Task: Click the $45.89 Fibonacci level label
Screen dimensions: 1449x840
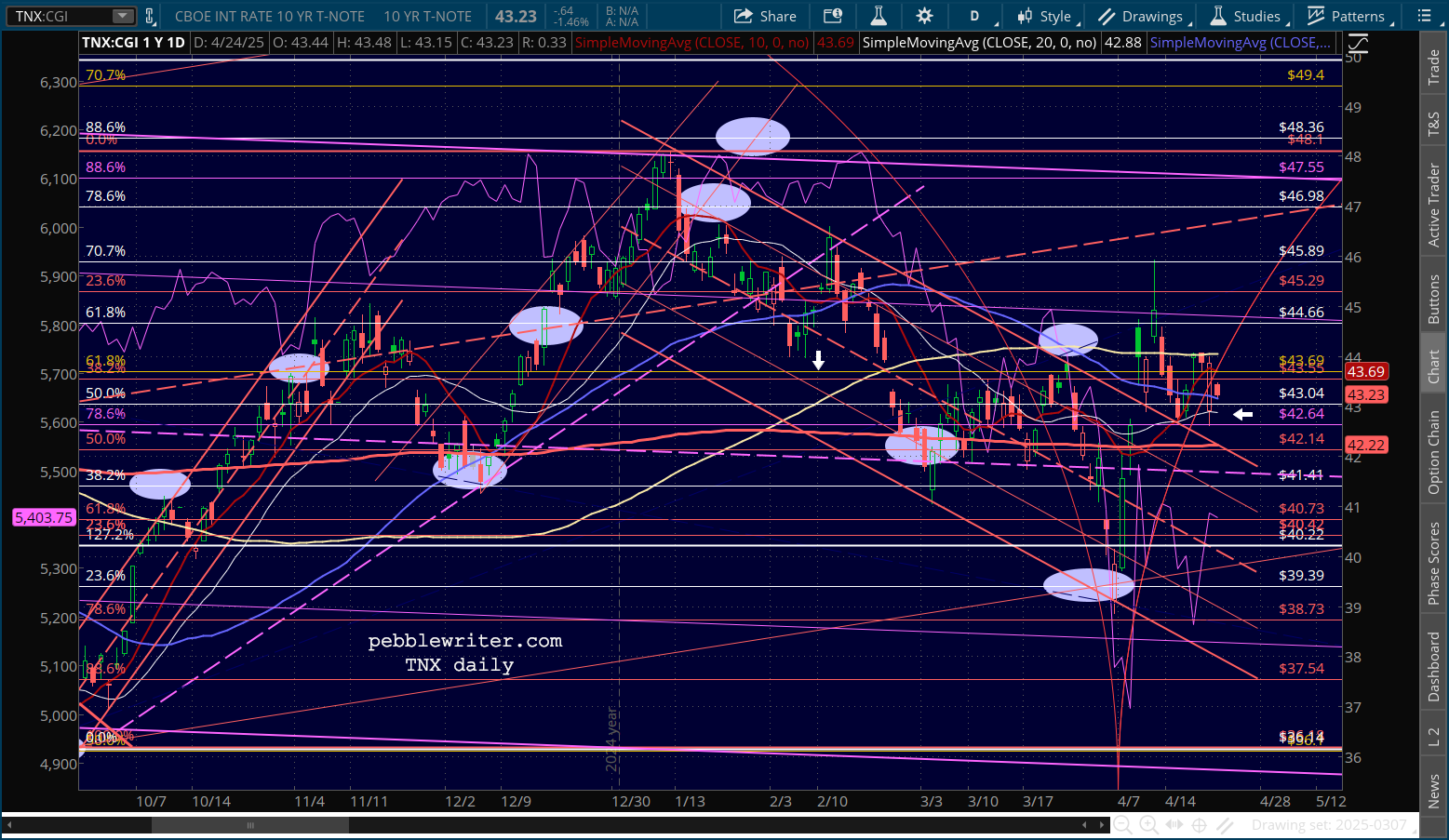Action: pos(1301,250)
